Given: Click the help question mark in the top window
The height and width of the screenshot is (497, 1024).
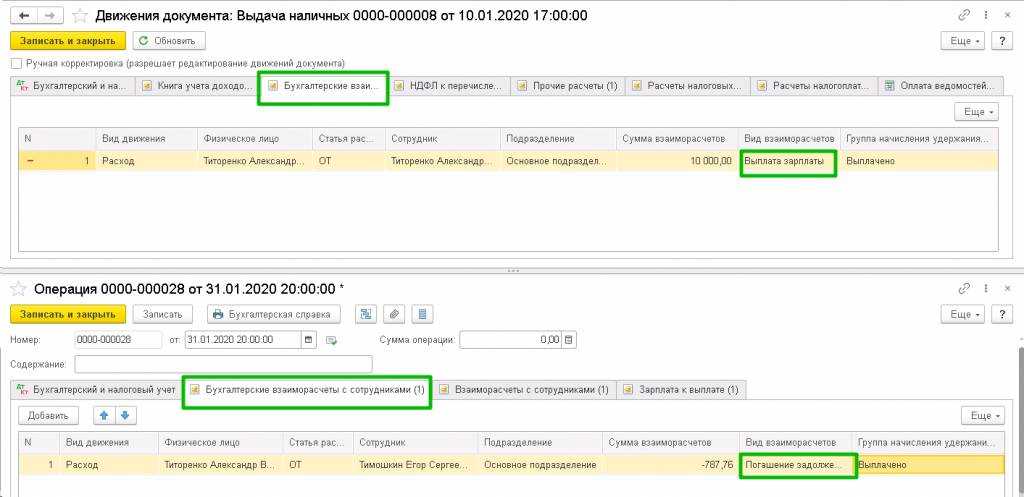Looking at the screenshot, I should [1002, 41].
